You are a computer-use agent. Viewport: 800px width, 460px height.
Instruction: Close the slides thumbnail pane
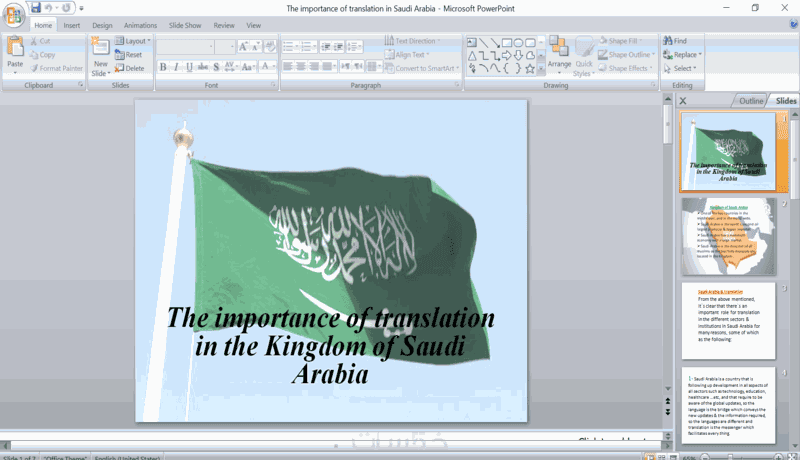pyautogui.click(x=683, y=101)
